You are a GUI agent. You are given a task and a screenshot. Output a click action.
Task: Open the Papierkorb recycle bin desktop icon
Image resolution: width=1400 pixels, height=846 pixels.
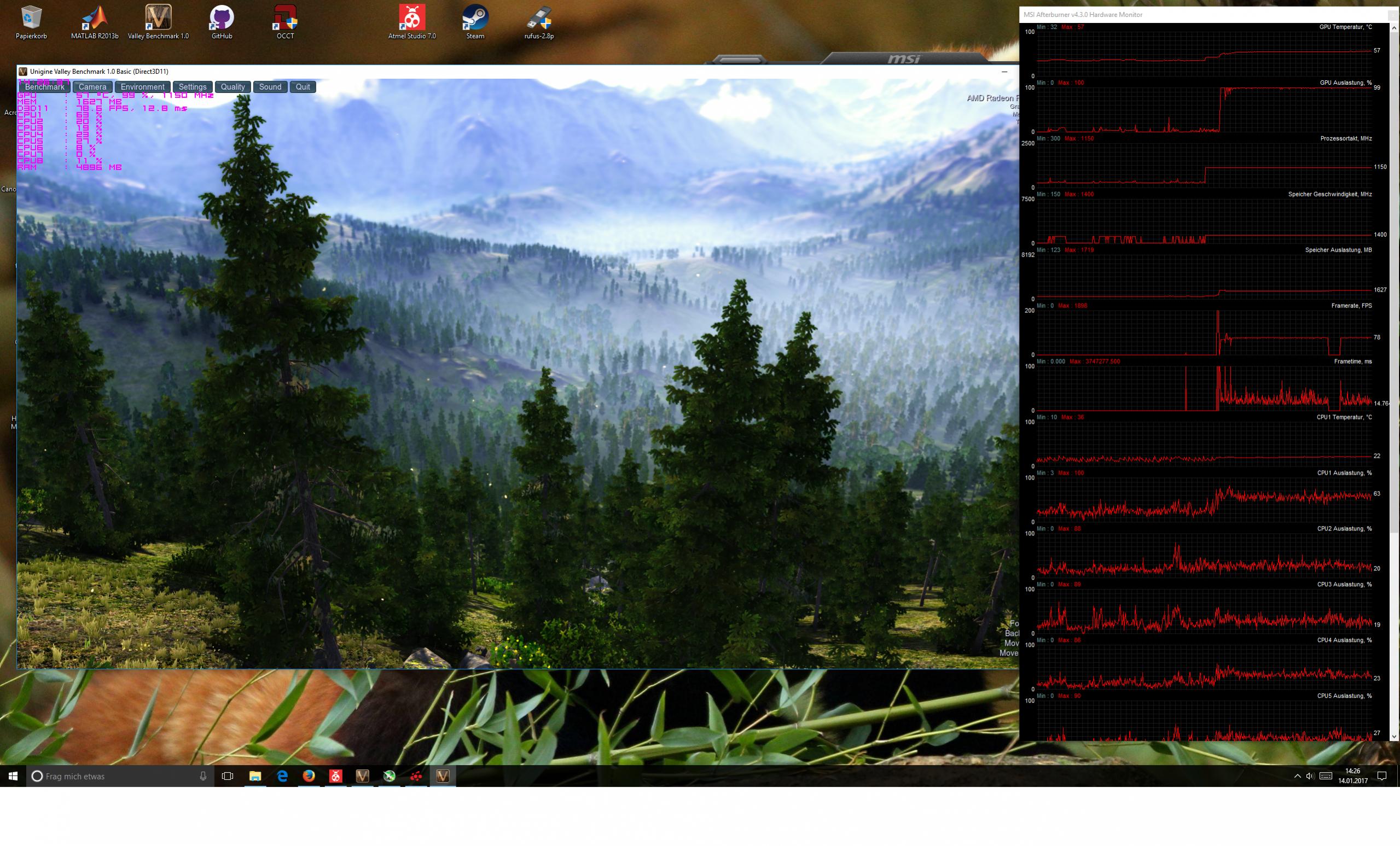[x=31, y=22]
